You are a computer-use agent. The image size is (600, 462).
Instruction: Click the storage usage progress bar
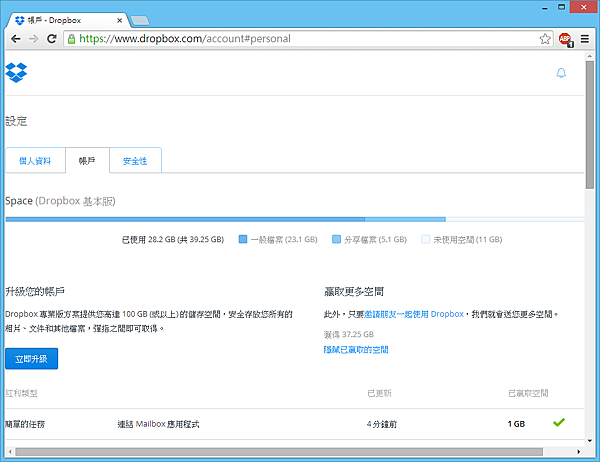coord(295,219)
